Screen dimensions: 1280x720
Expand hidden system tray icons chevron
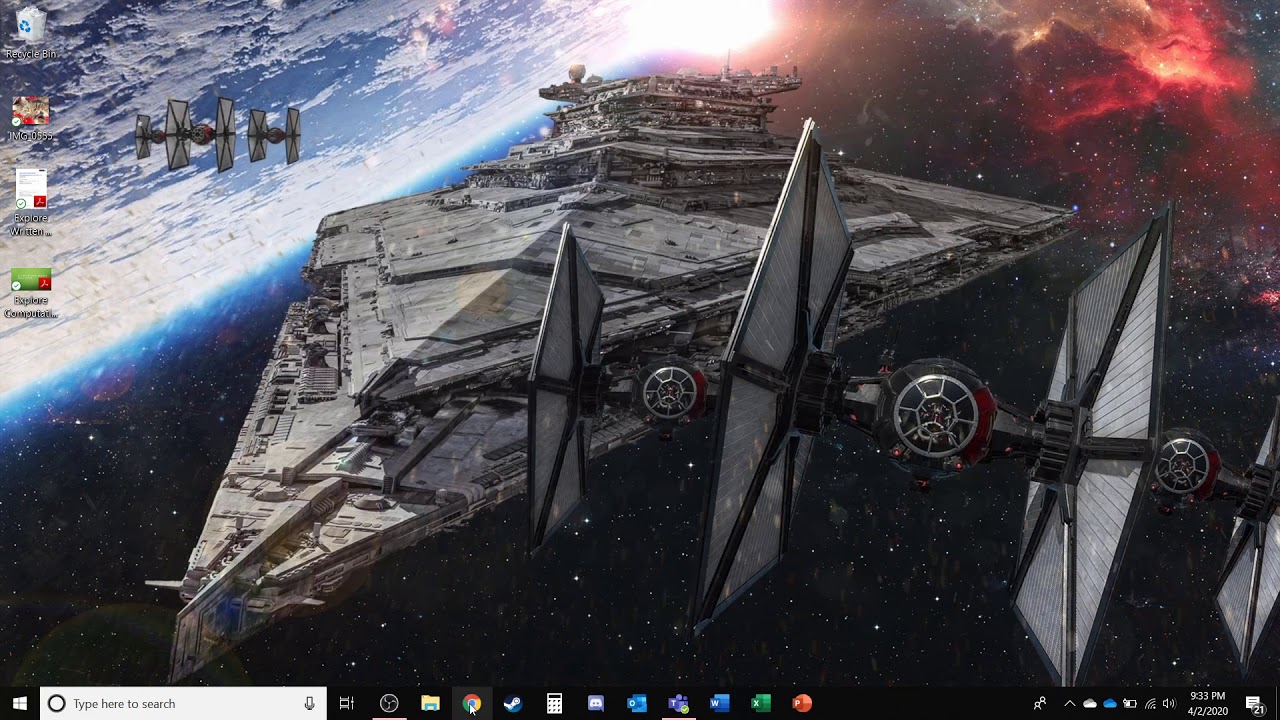1069,704
